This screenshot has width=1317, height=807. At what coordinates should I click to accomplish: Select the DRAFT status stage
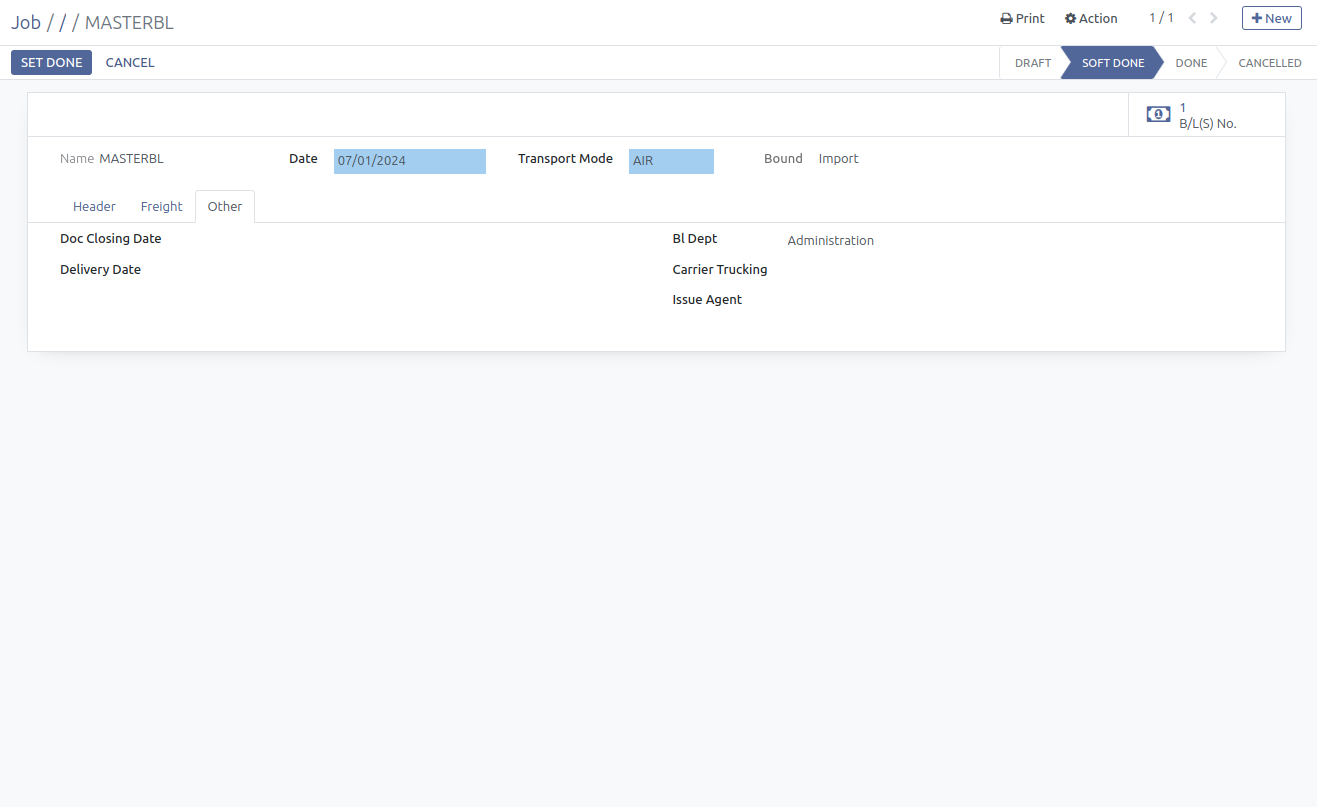1032,63
